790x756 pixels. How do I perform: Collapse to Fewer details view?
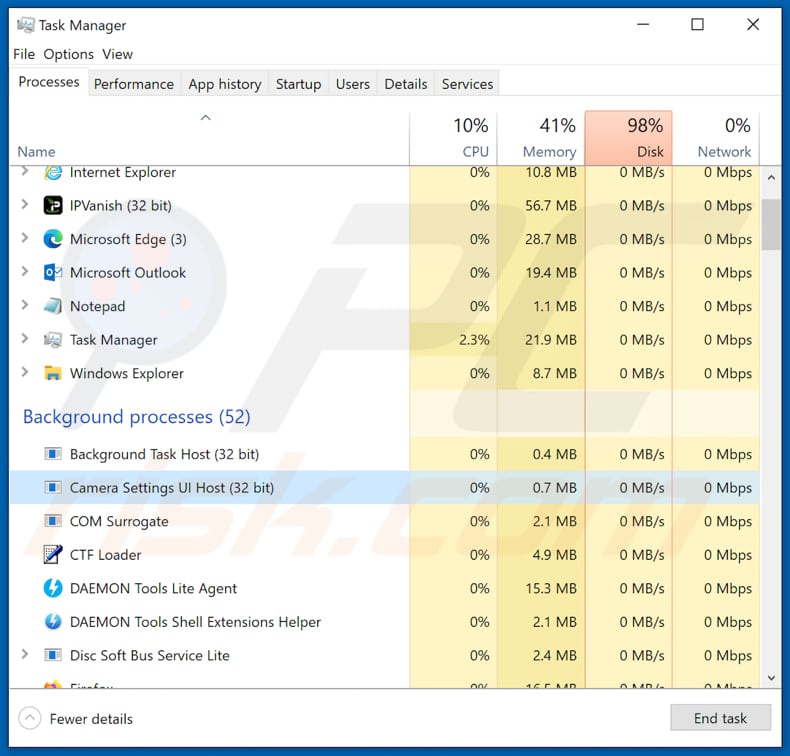click(76, 719)
